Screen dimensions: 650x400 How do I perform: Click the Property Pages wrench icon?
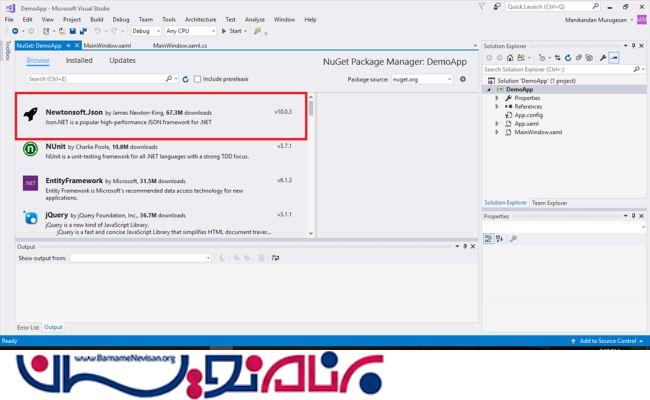pyautogui.click(x=514, y=239)
